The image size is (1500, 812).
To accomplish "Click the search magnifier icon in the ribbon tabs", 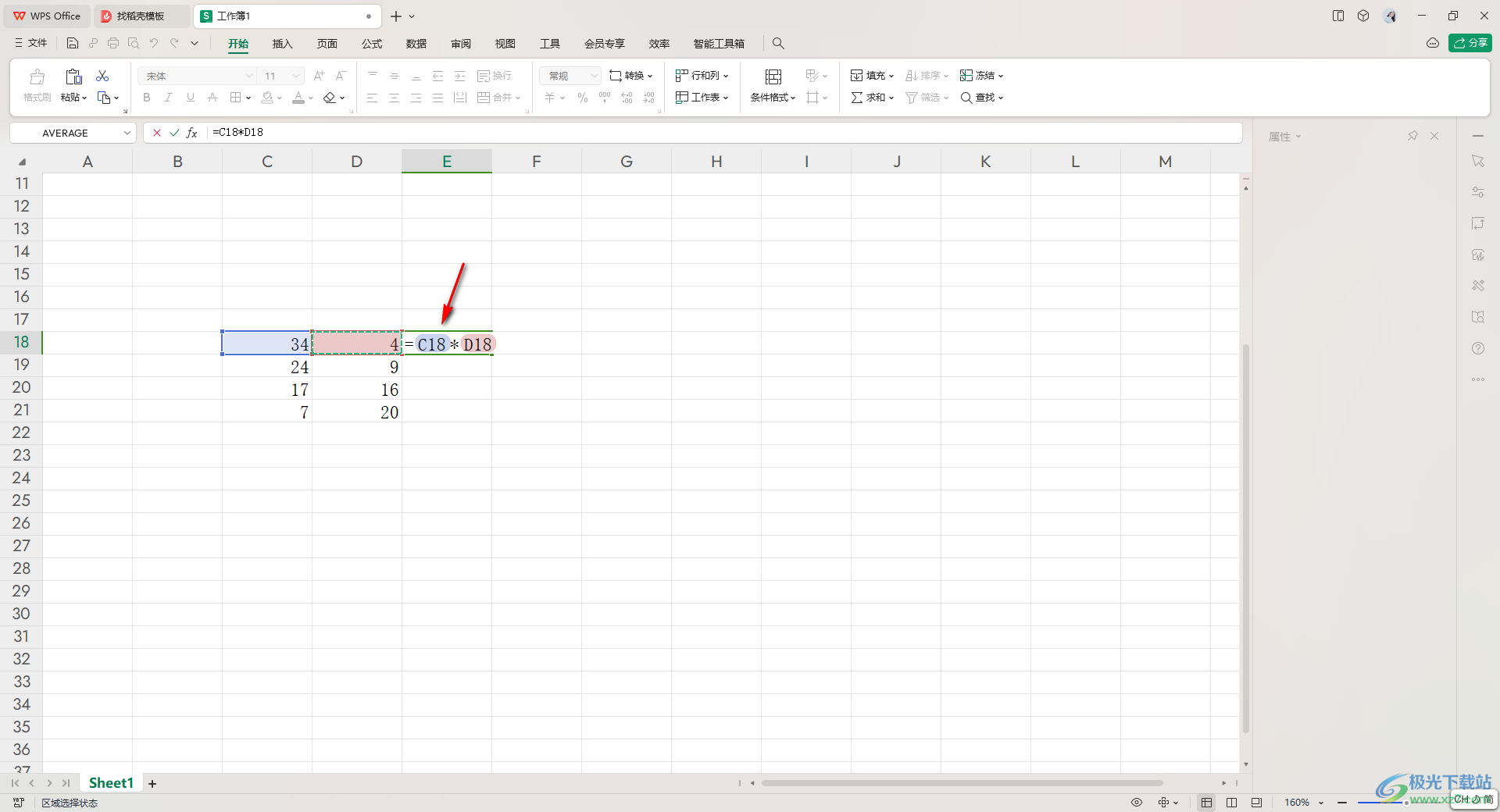I will [x=778, y=44].
